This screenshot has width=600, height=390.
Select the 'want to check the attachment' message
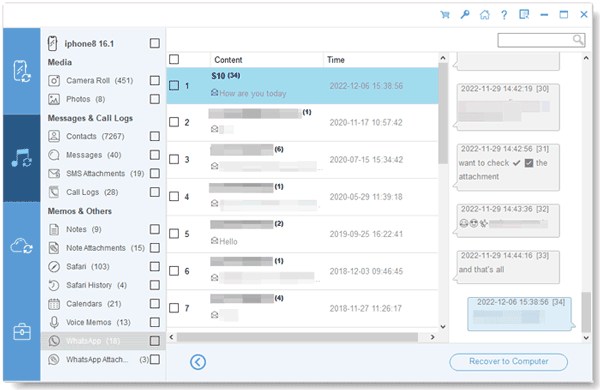(x=506, y=167)
